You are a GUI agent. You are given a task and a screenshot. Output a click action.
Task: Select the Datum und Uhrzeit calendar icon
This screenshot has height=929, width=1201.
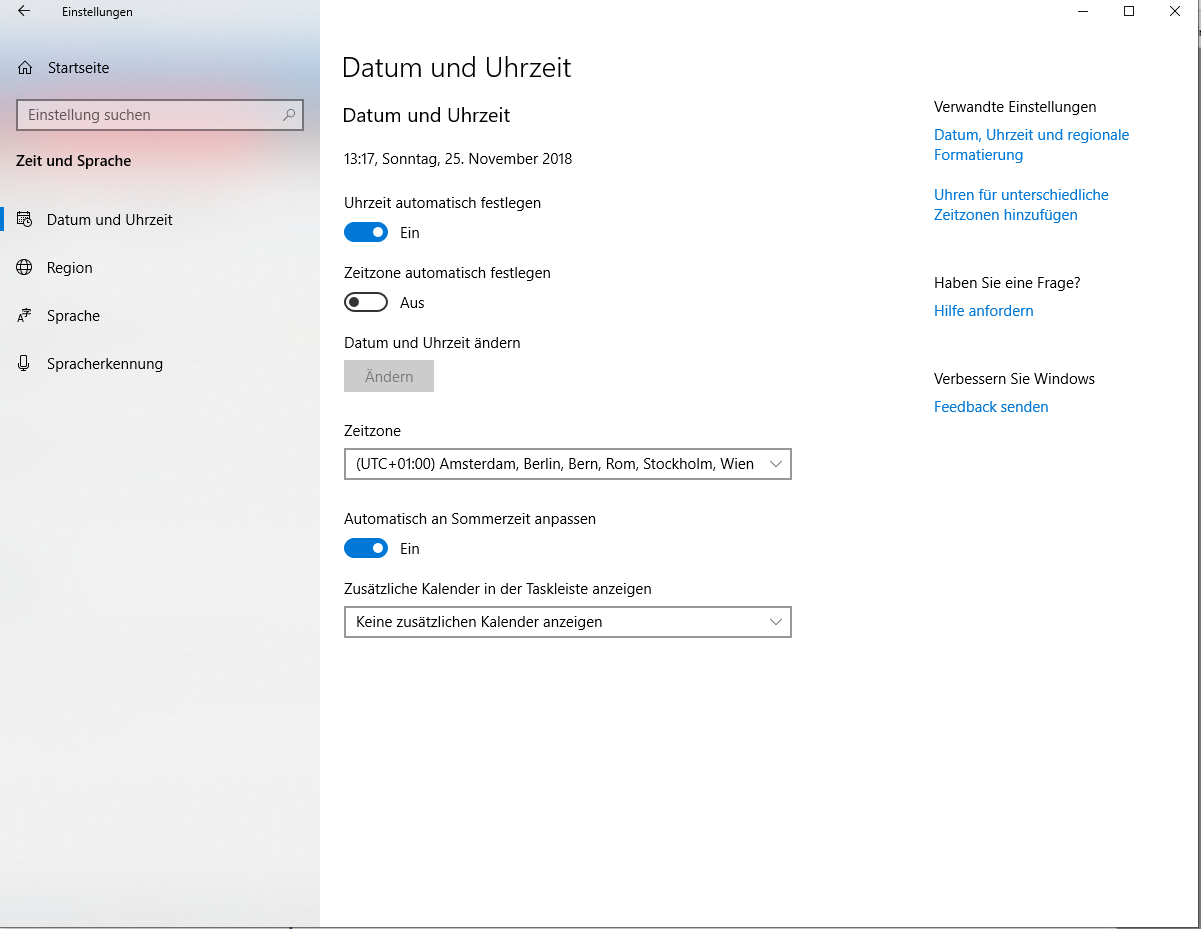(x=25, y=219)
